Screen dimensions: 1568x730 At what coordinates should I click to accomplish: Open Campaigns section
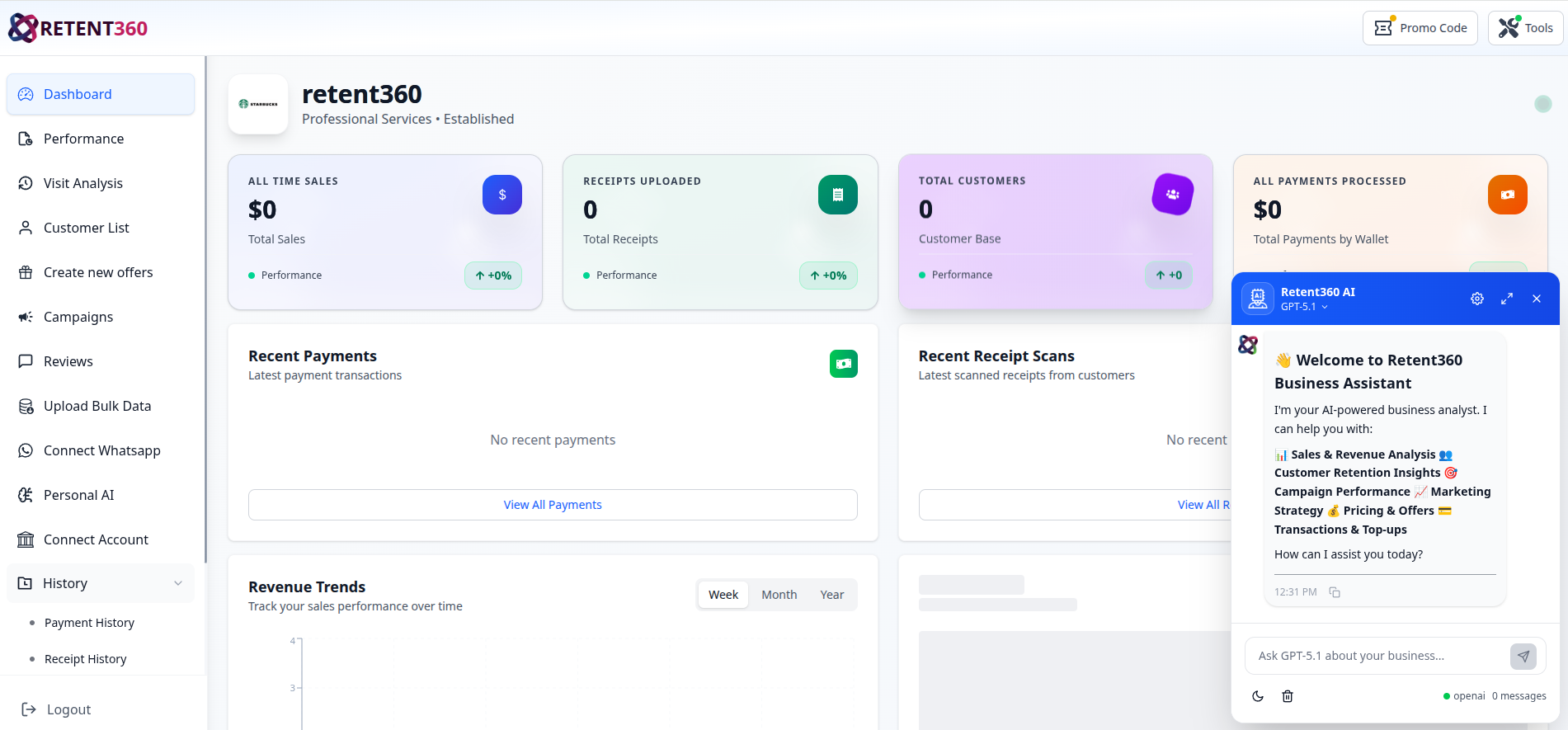click(x=101, y=317)
